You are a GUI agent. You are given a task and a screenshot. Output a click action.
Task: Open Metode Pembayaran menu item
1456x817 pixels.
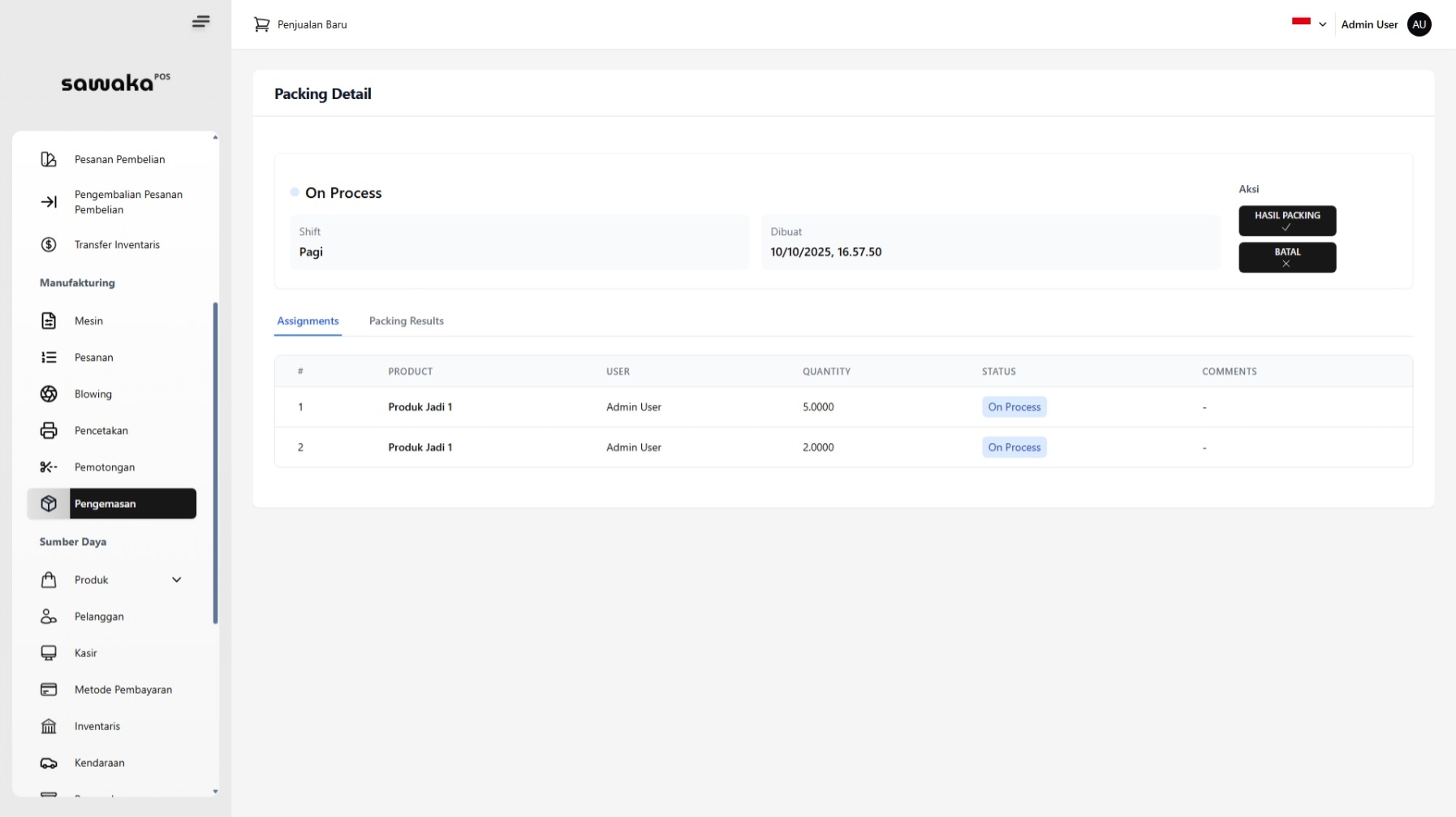coord(123,690)
